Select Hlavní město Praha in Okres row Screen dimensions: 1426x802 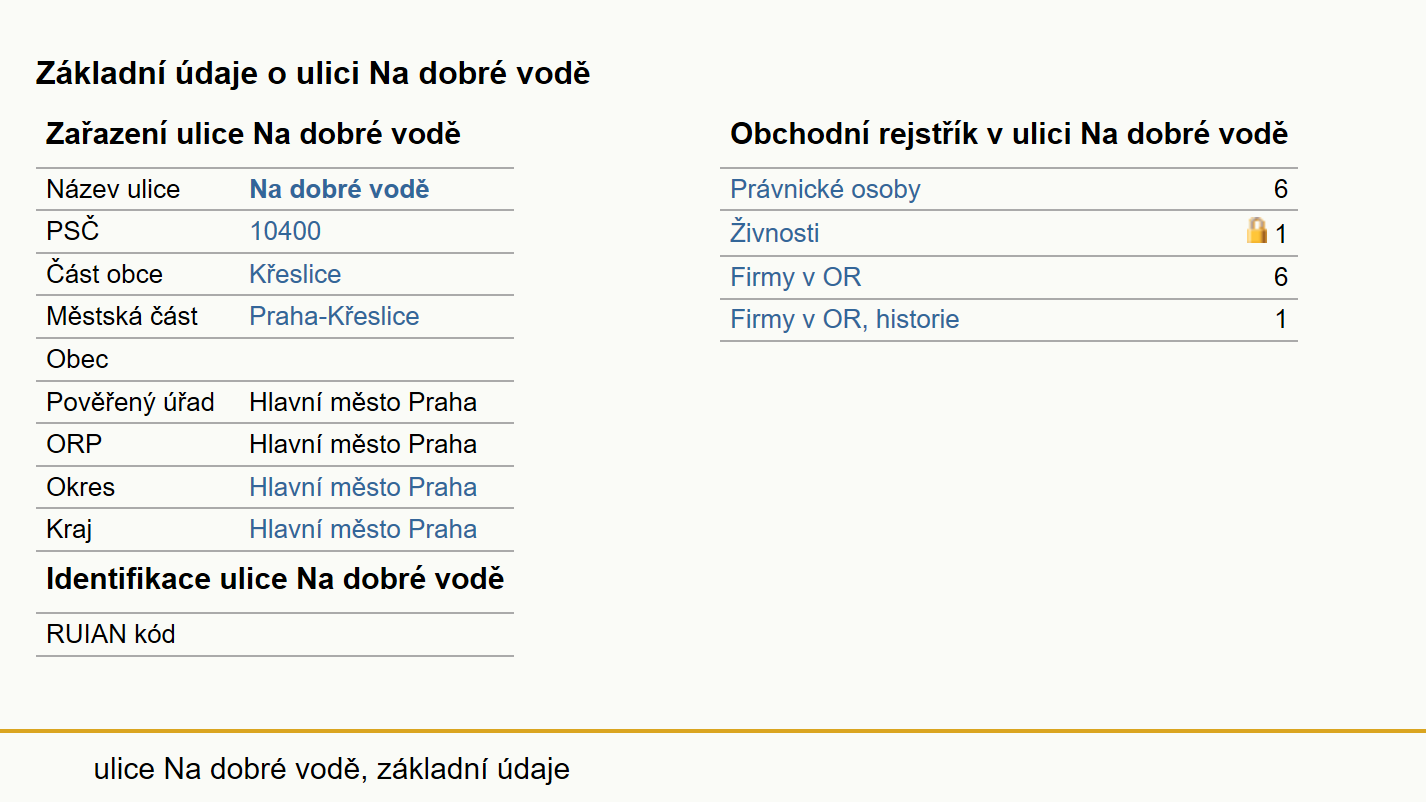(x=363, y=487)
